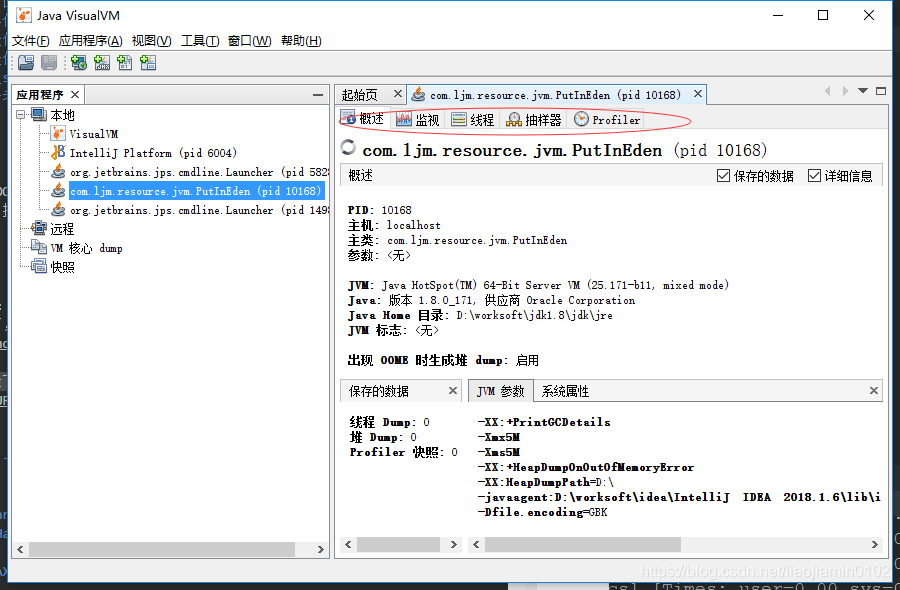This screenshot has width=900, height=590.
Task: Click Java icon on PutInEden document tab
Action: coord(418,94)
